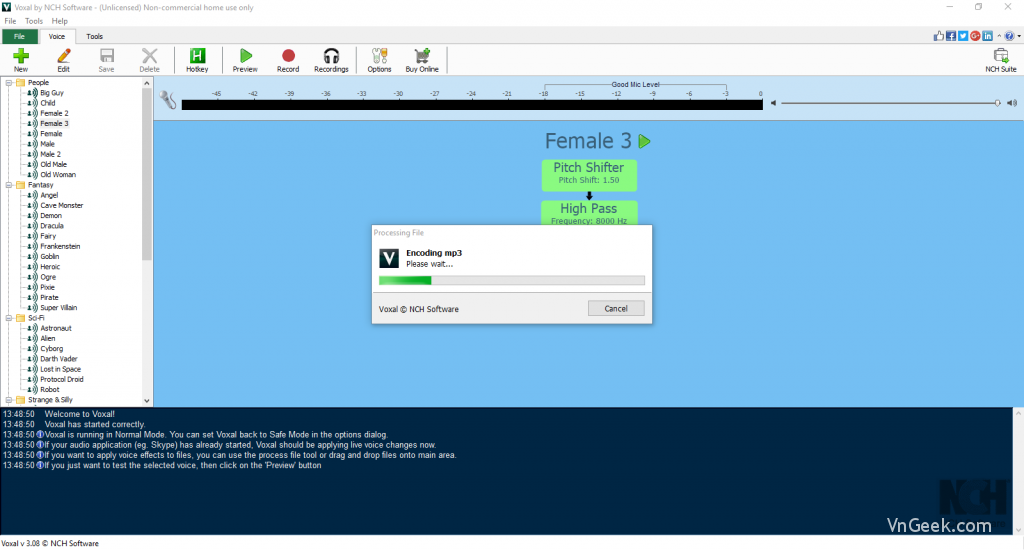
Task: Select the Child voice
Action: click(x=48, y=103)
